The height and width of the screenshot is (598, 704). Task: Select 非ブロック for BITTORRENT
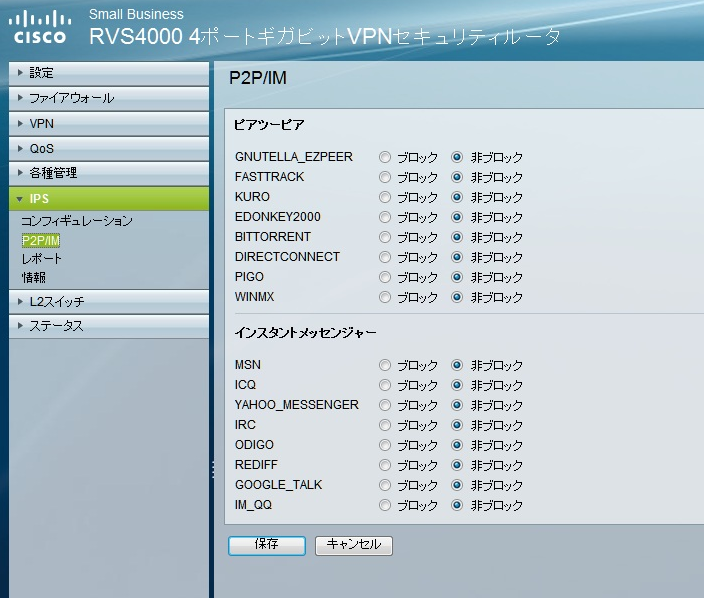tap(457, 237)
